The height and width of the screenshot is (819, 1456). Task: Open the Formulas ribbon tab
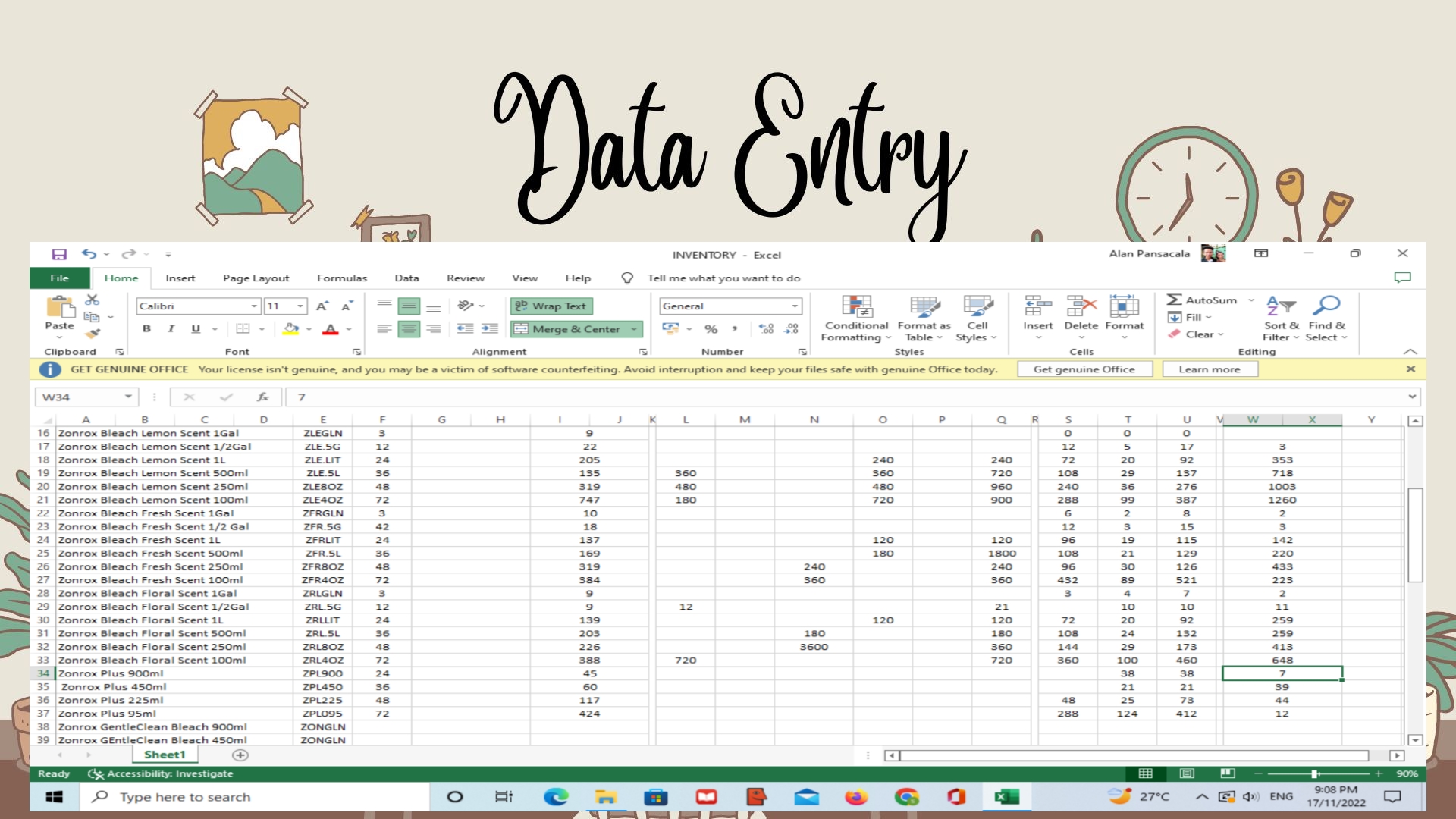(341, 278)
